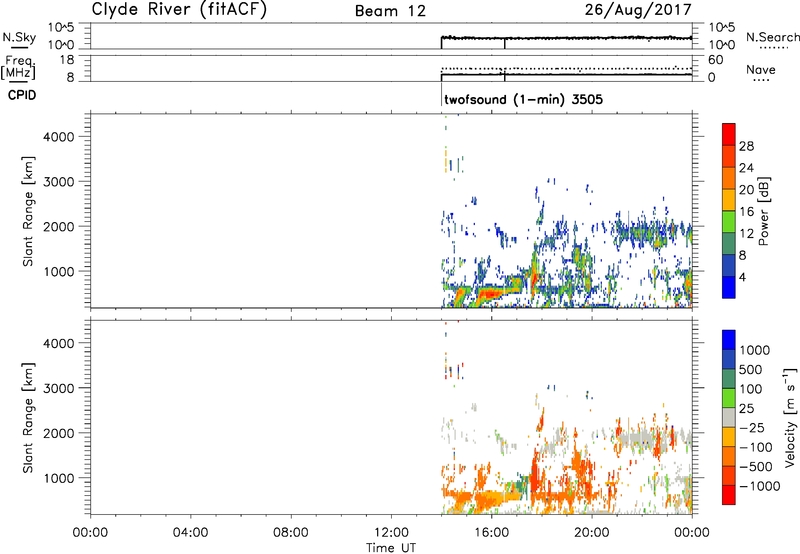This screenshot has width=800, height=554.
Task: Click the "Velocity [m s-1]" color bar title
Action: pyautogui.click(x=791, y=417)
